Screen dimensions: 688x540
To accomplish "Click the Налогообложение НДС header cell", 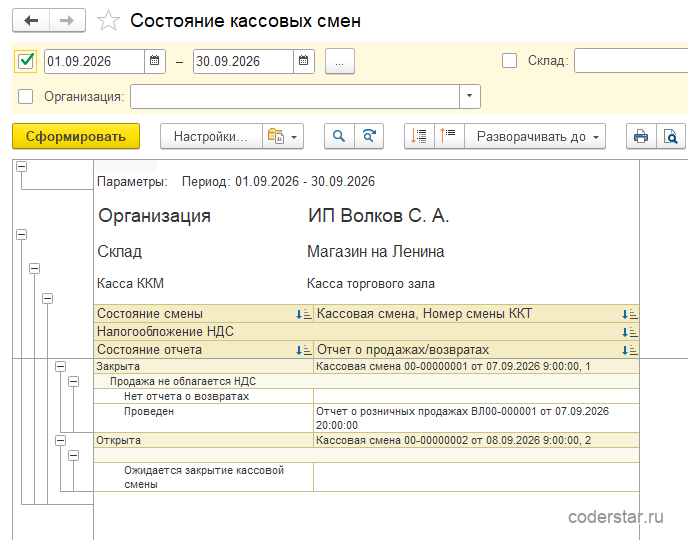I will click(366, 332).
